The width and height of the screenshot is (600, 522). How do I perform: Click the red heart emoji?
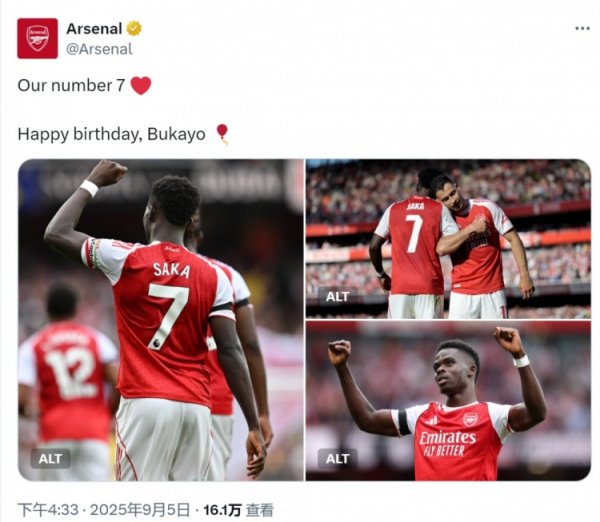tap(141, 86)
